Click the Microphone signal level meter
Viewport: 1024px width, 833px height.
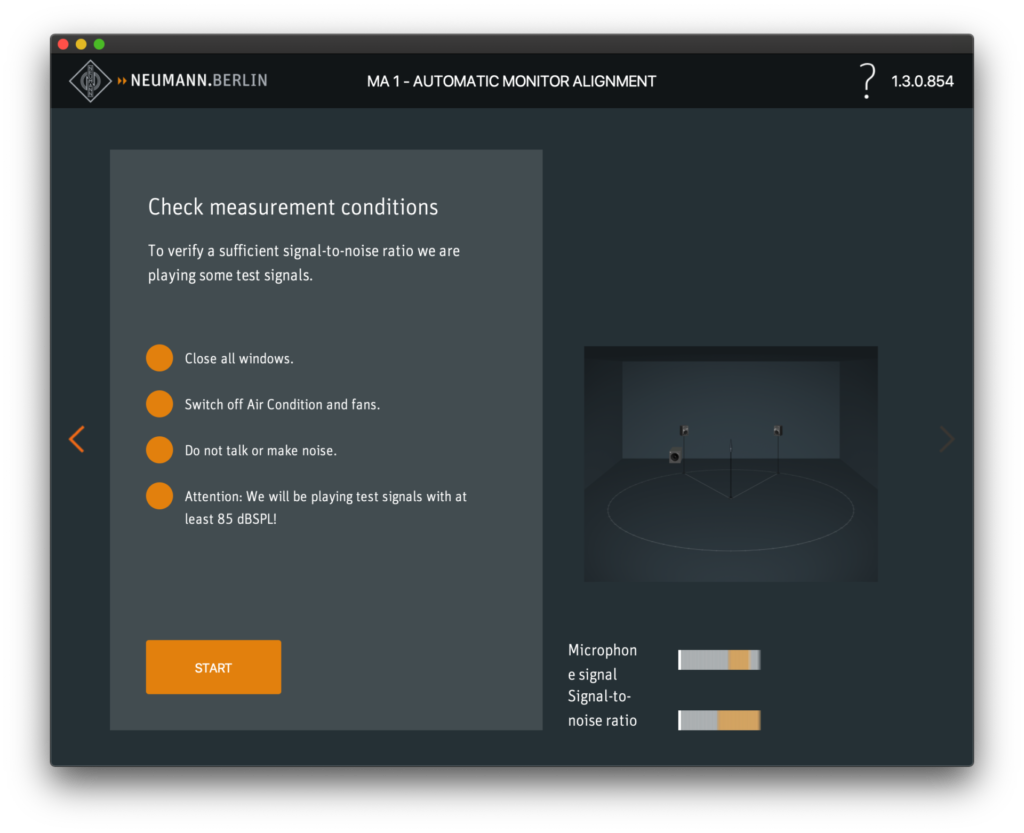(719, 660)
